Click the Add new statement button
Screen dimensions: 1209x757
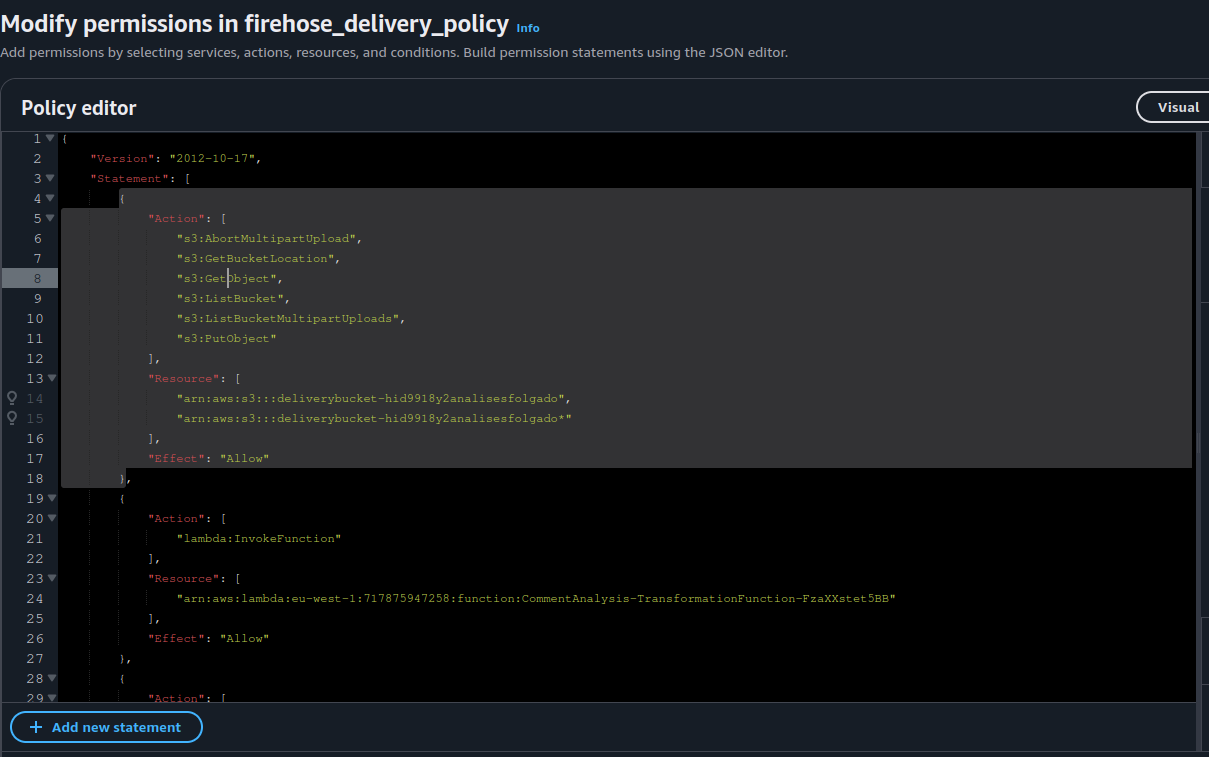tap(106, 727)
